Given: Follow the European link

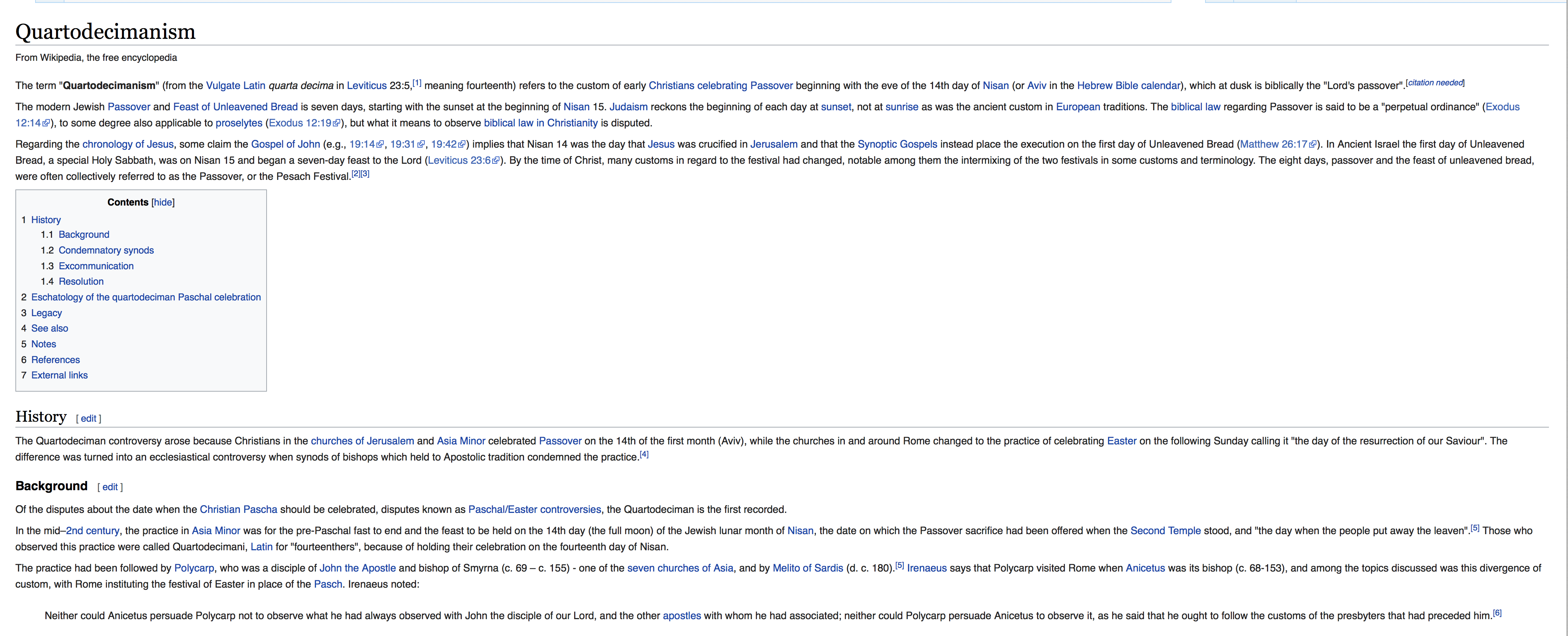Looking at the screenshot, I should 1078,107.
